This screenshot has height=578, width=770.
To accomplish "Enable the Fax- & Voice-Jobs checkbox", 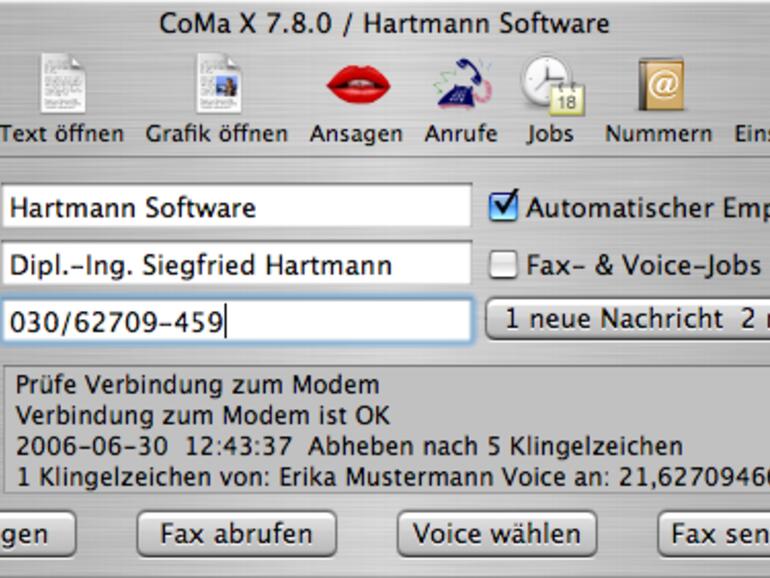I will pos(502,265).
